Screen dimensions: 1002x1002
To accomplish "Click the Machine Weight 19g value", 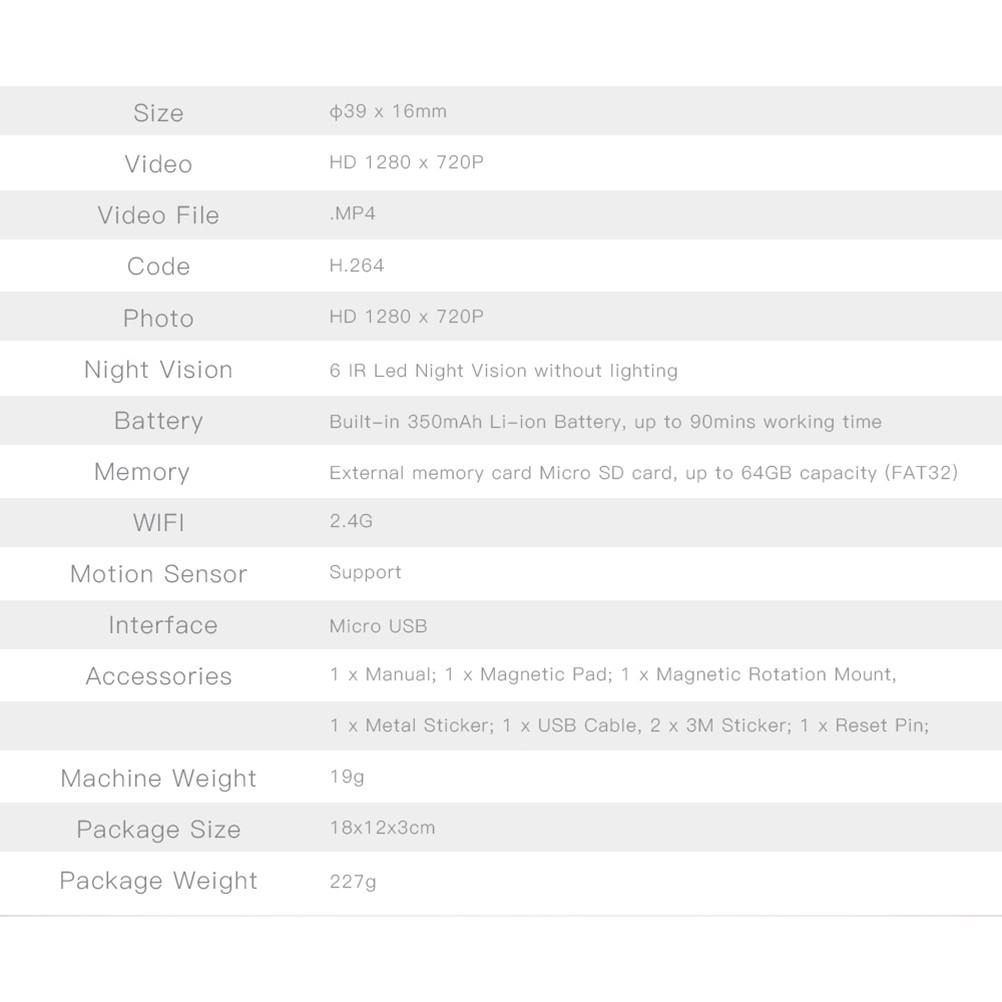I will point(347,777).
